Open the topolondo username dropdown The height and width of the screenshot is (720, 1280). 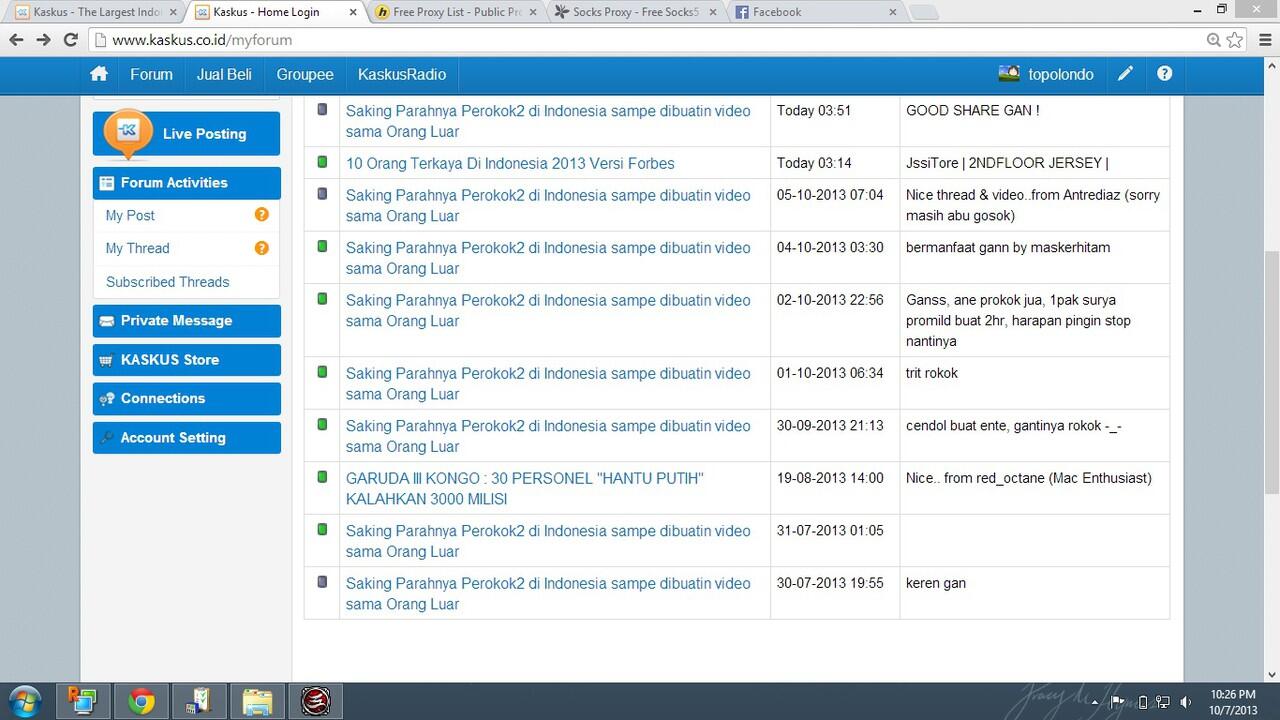pyautogui.click(x=1061, y=74)
